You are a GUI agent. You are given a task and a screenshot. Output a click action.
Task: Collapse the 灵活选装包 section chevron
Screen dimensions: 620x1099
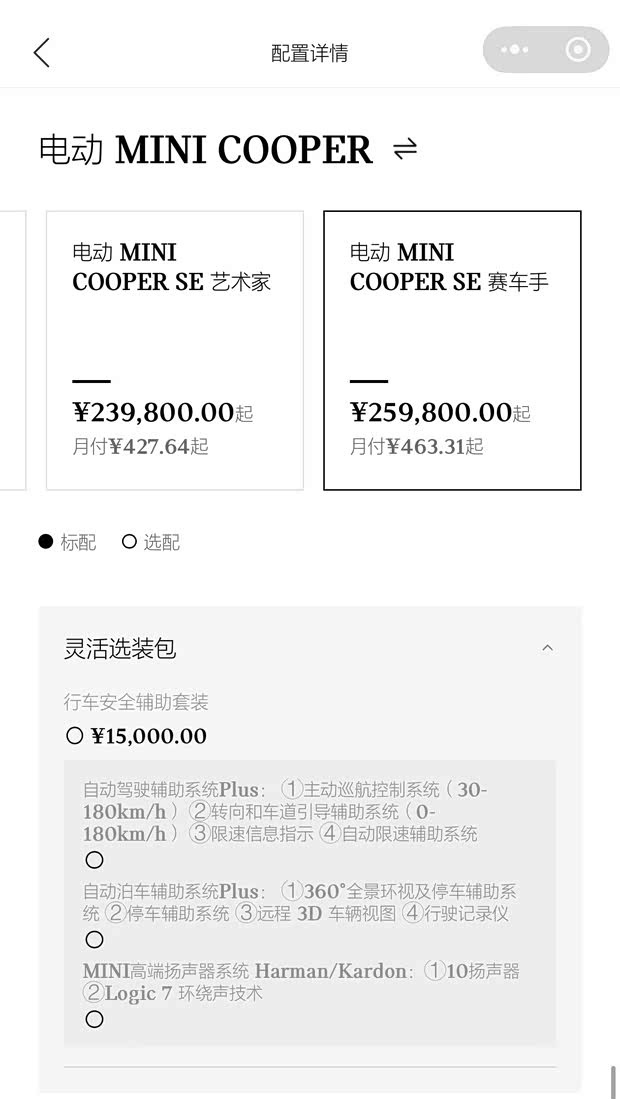point(548,647)
